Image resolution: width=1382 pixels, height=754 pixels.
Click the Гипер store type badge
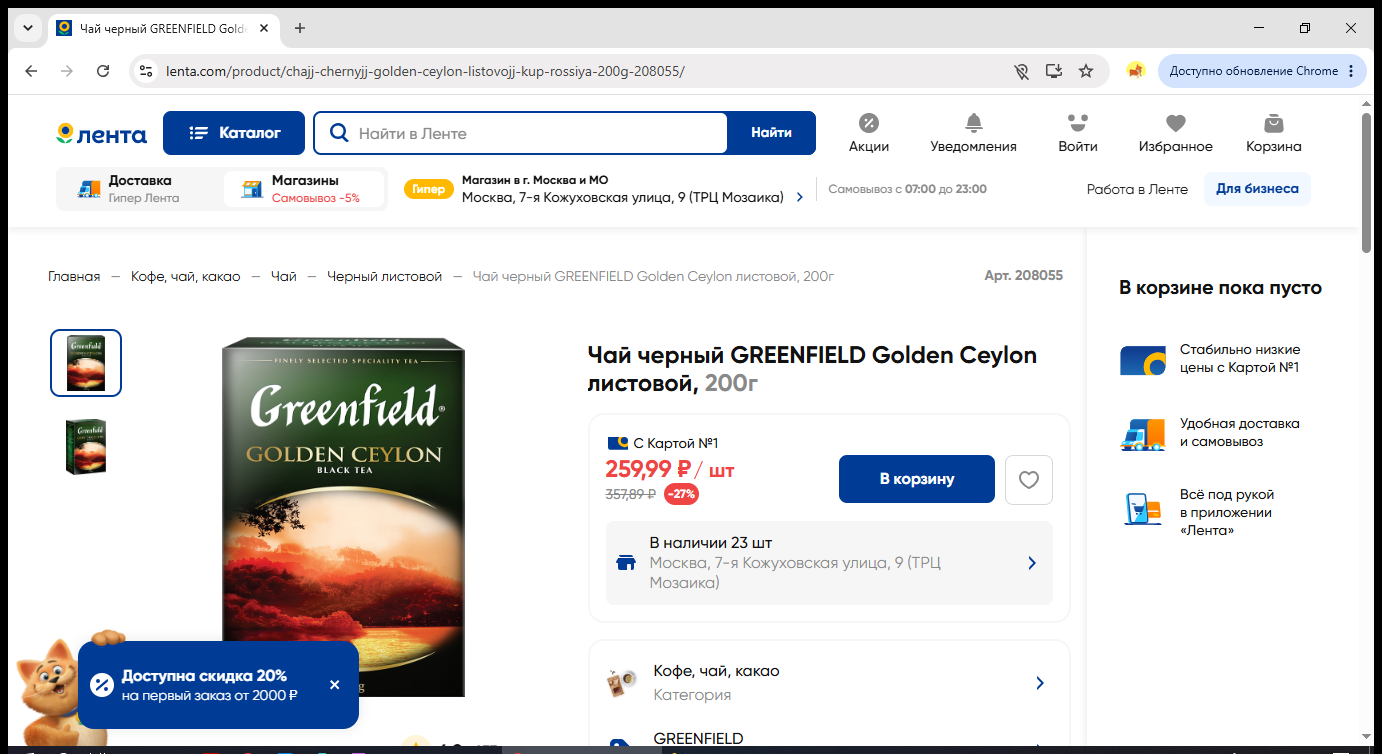click(429, 189)
